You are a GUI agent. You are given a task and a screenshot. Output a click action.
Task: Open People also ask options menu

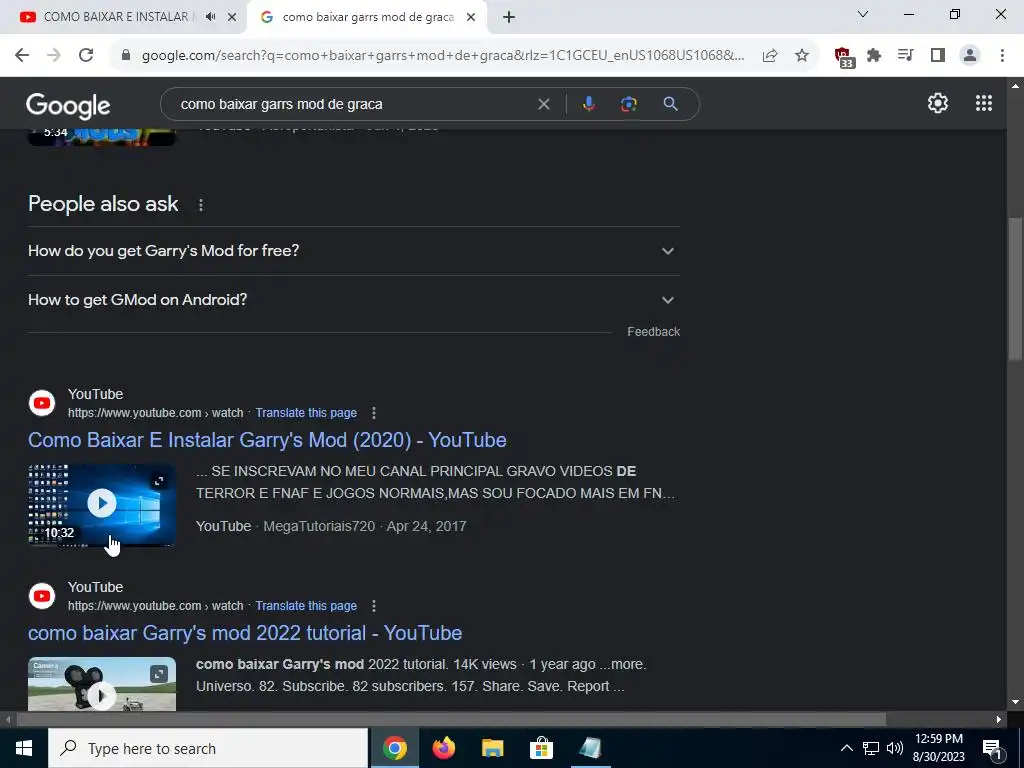tap(200, 205)
